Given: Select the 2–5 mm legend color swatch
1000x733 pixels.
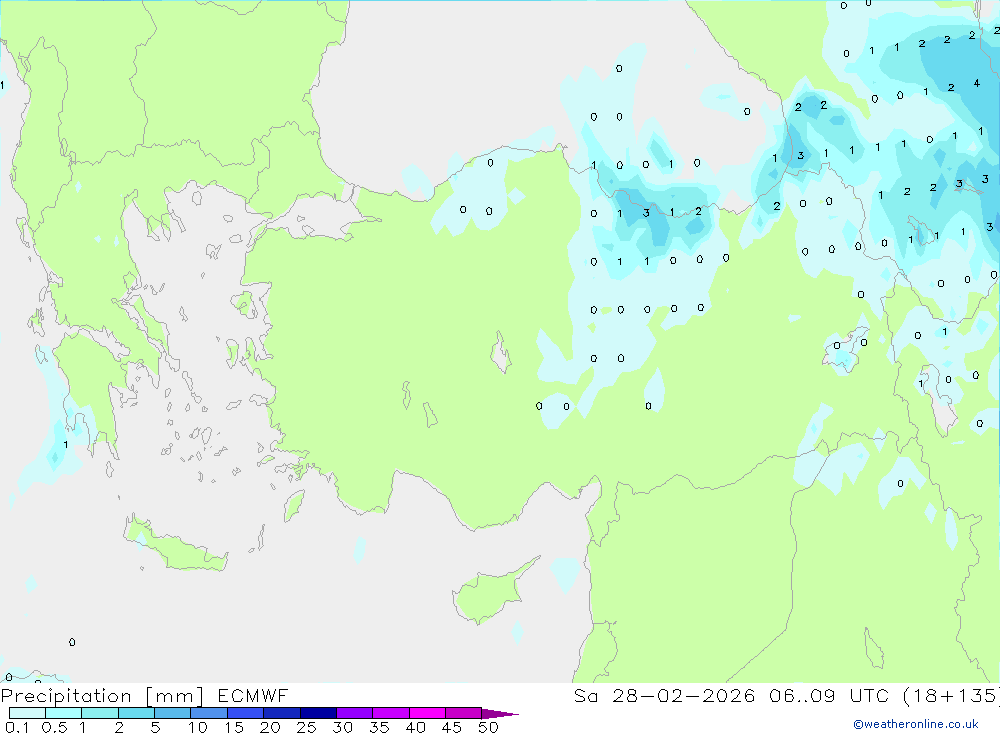Looking at the screenshot, I should coord(136,713).
